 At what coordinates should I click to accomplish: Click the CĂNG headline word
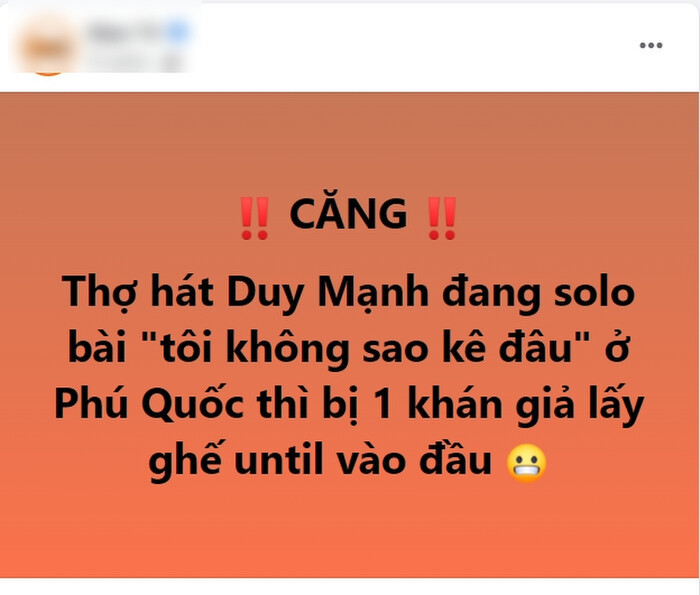(348, 213)
